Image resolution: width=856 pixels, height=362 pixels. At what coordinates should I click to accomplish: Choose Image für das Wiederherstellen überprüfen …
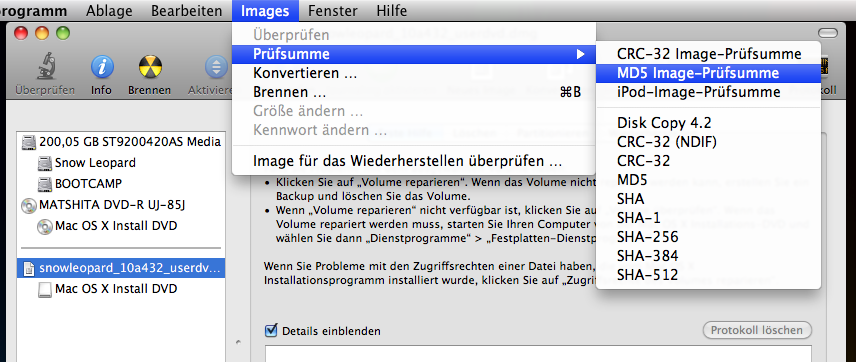pyautogui.click(x=414, y=162)
